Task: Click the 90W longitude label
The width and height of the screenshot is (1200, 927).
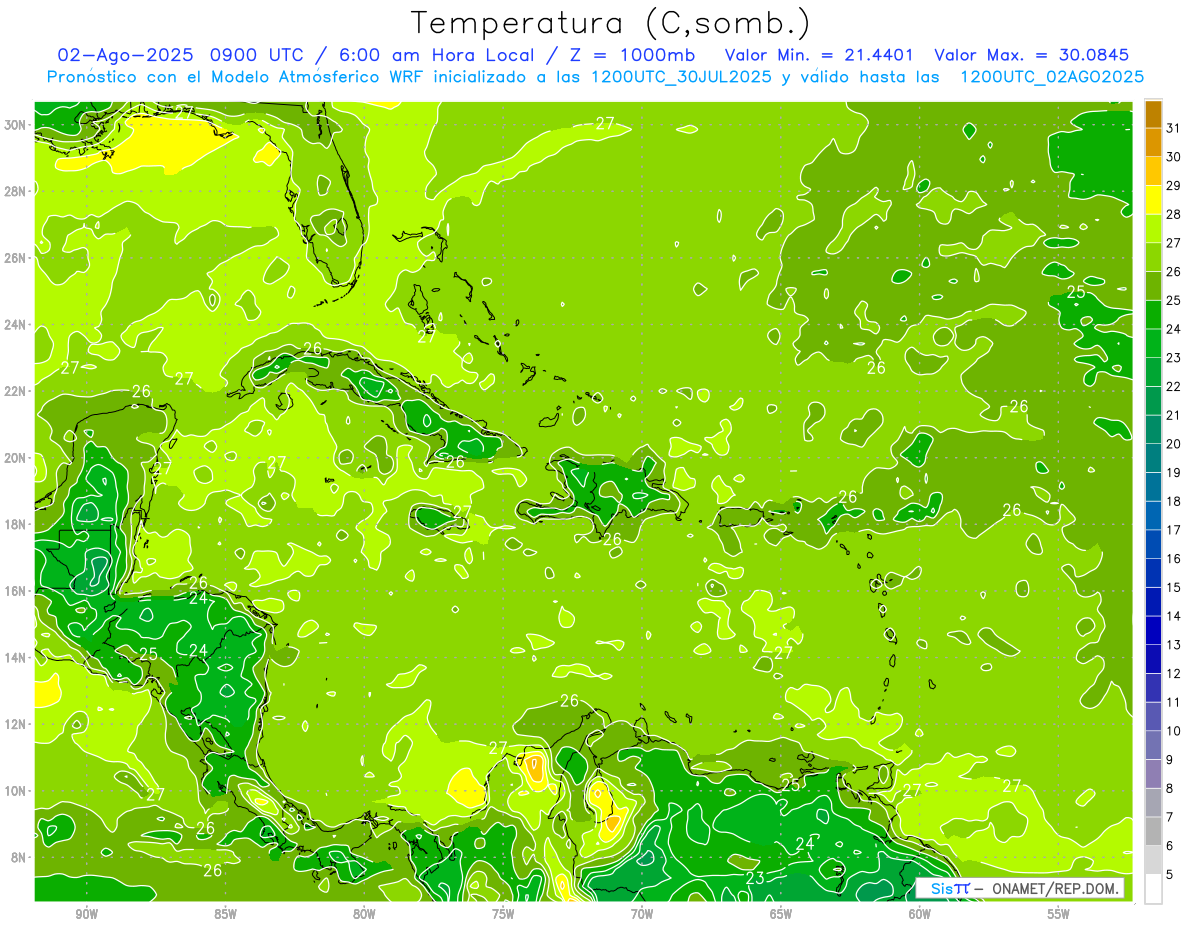Action: [x=87, y=914]
